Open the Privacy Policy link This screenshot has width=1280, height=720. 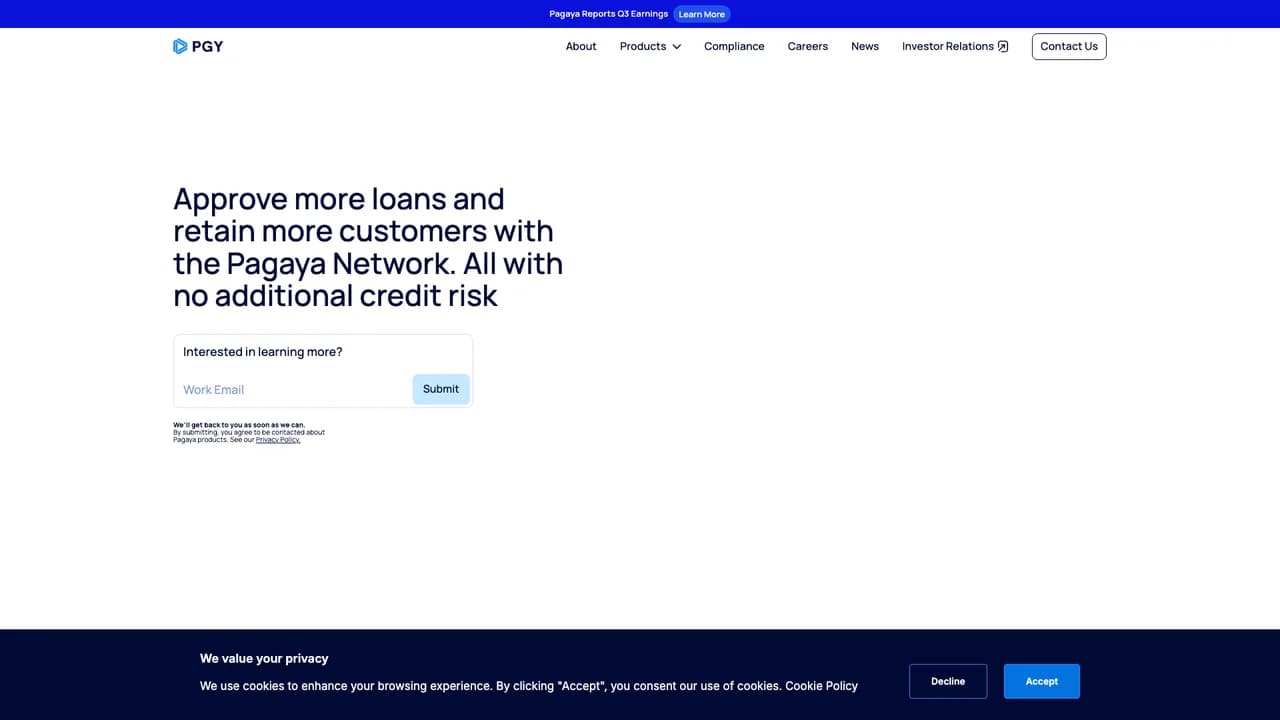click(278, 440)
